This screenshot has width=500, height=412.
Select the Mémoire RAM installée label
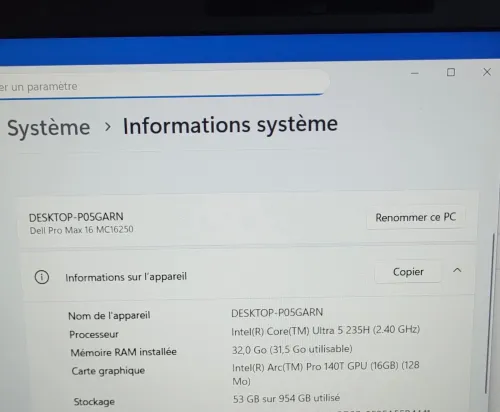pos(124,352)
